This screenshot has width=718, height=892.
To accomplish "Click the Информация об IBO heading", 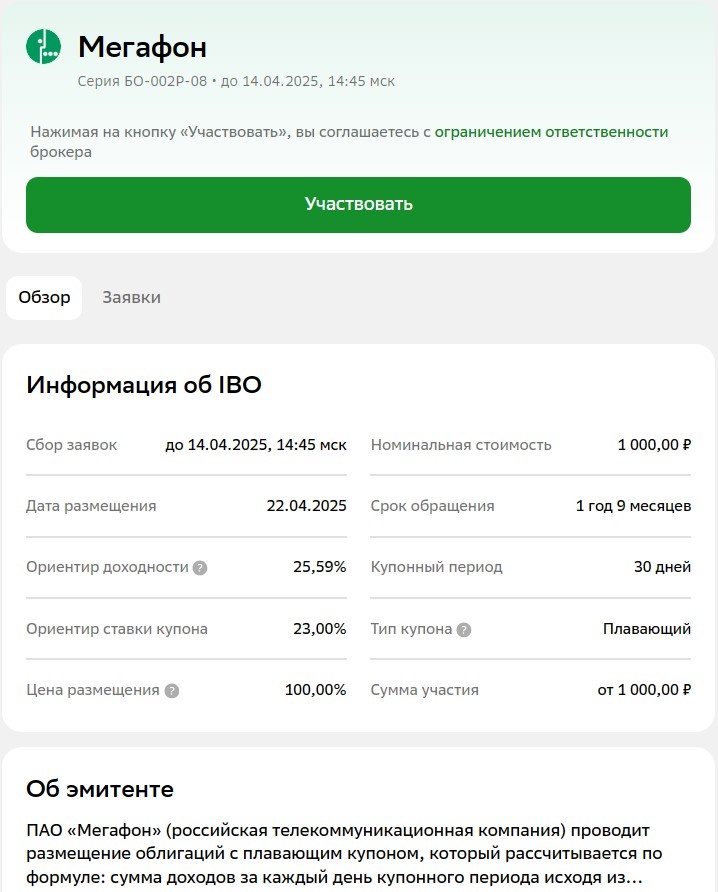I will coord(144,385).
